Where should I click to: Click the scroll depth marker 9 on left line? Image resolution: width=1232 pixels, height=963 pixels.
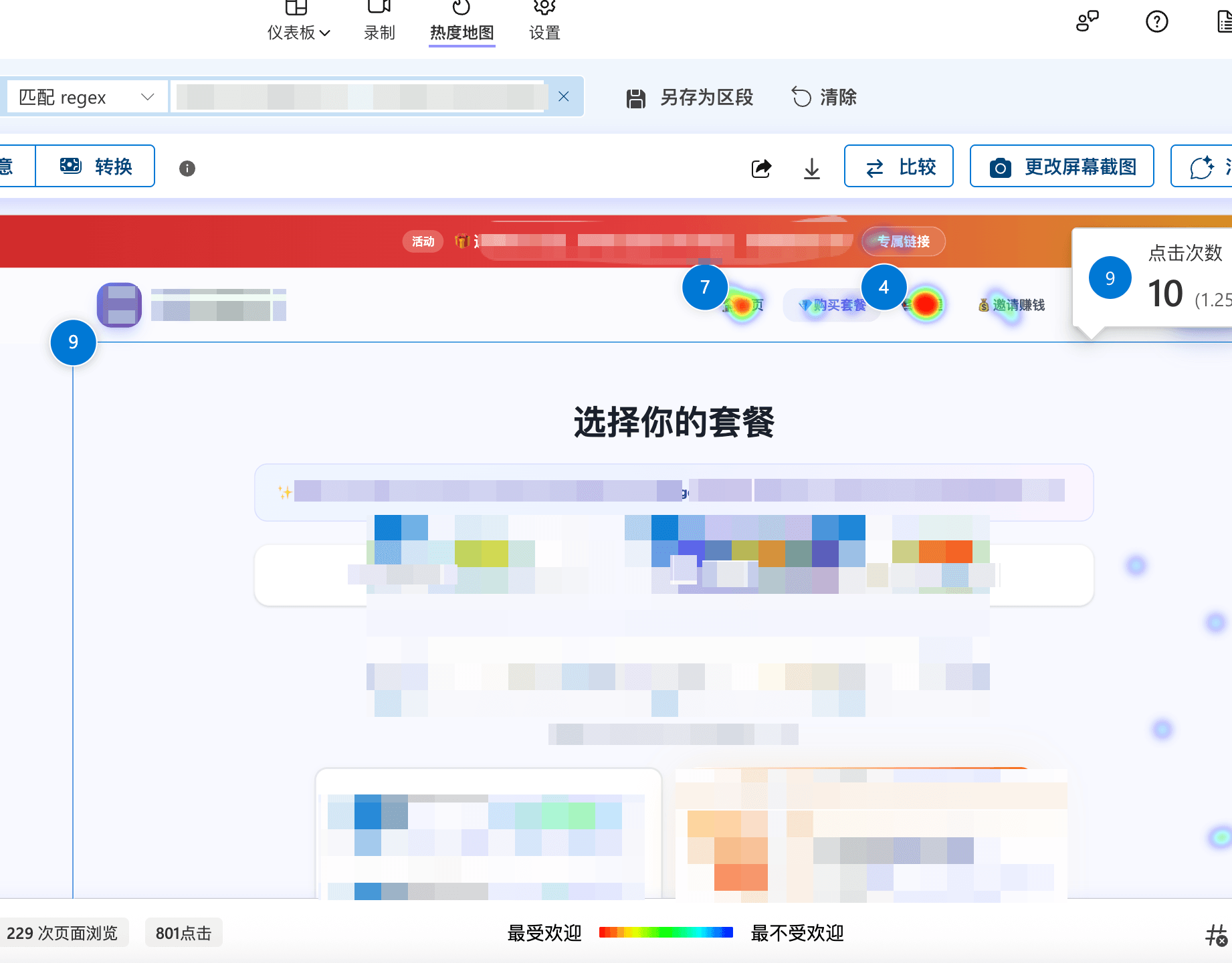[74, 342]
